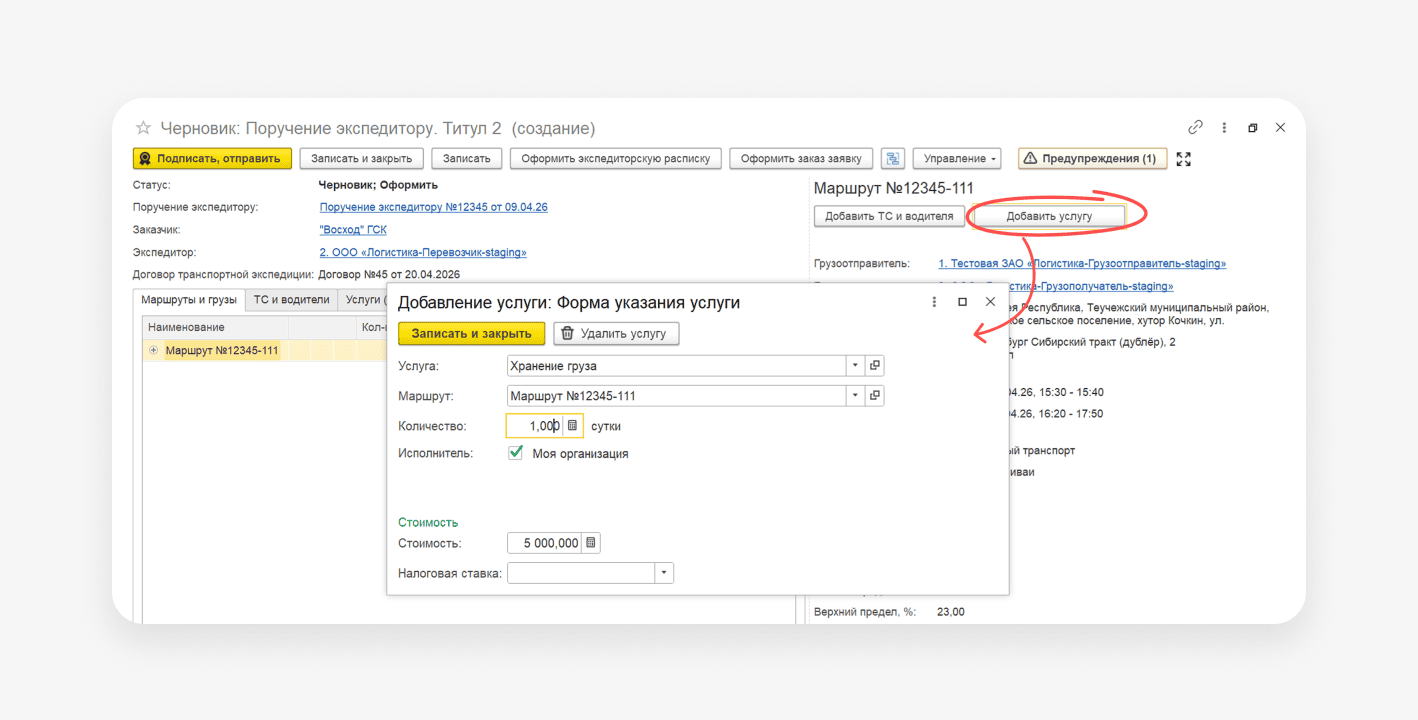Click the Количество field showing 1,000

pos(535,426)
